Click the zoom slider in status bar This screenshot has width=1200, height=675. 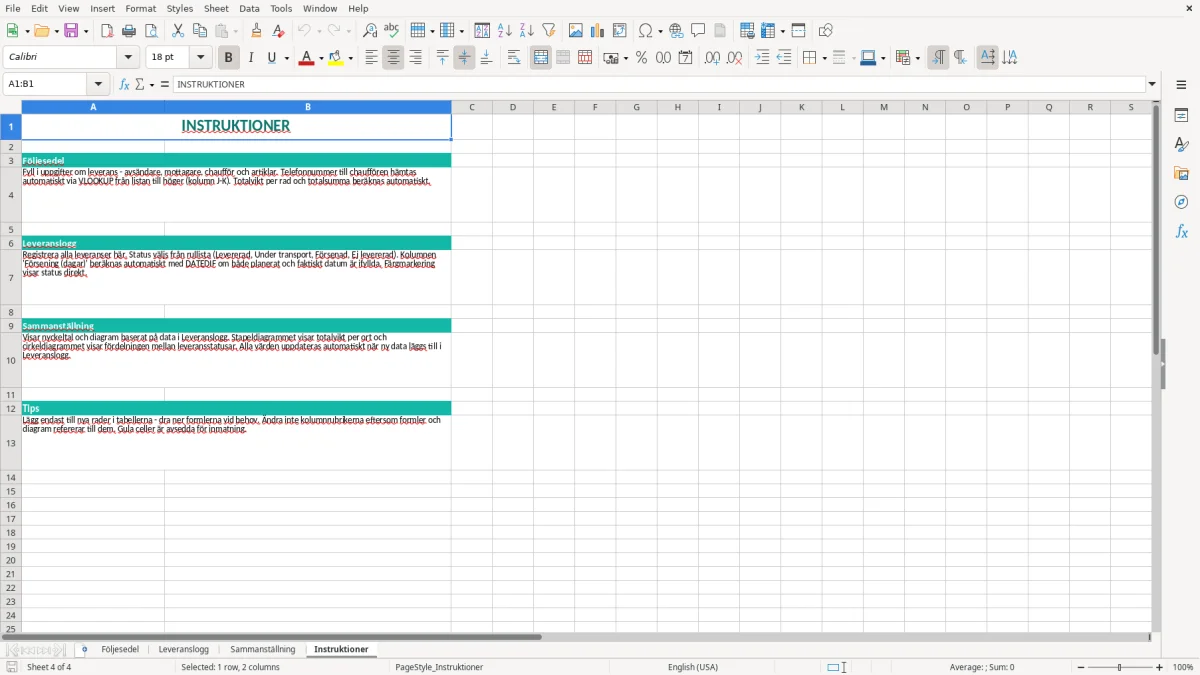coord(1120,667)
